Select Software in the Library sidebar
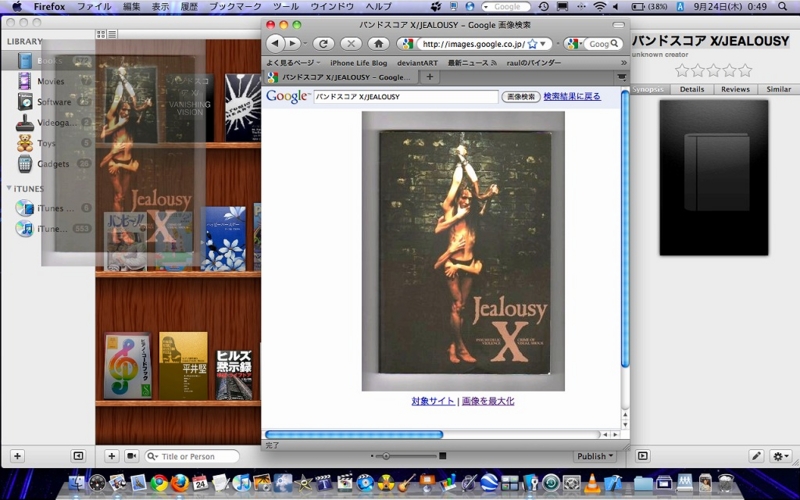Viewport: 800px width, 500px height. click(x=48, y=102)
